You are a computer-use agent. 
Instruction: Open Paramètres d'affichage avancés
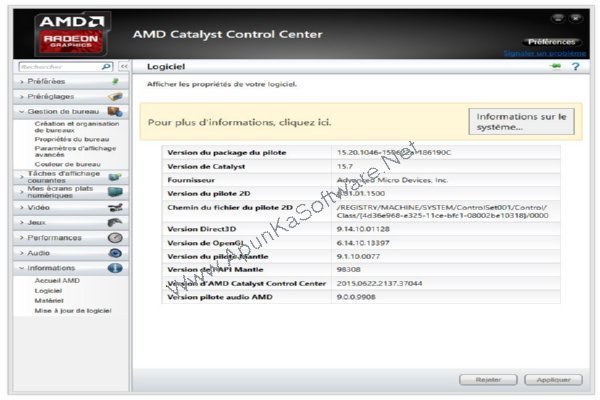point(75,151)
